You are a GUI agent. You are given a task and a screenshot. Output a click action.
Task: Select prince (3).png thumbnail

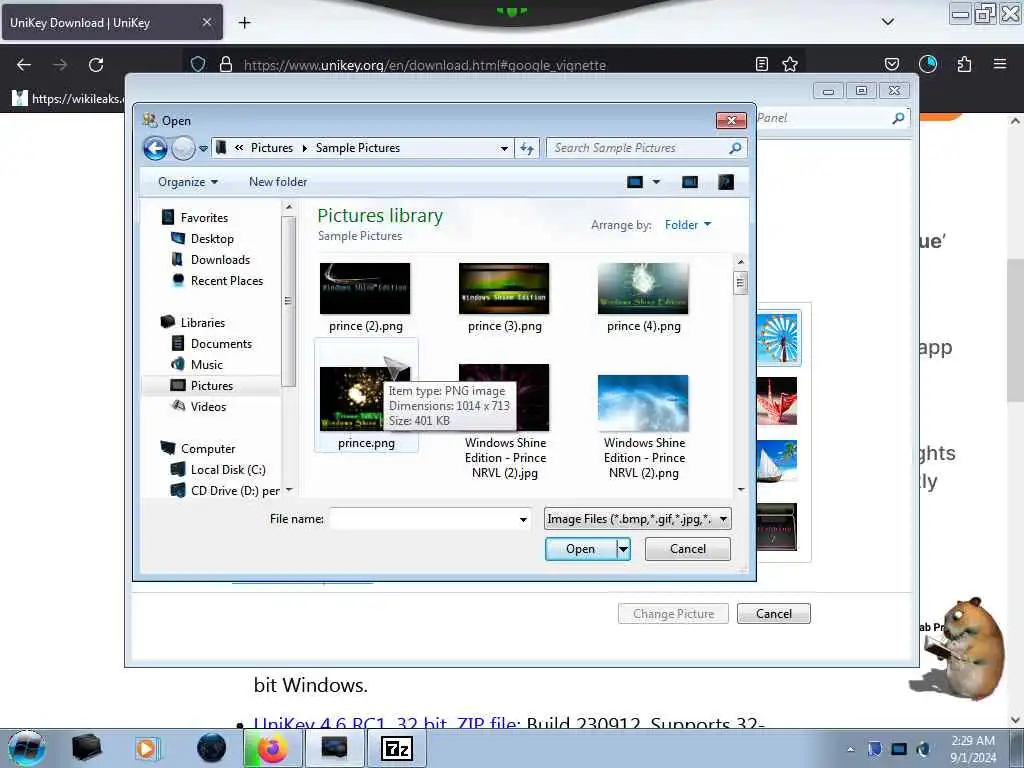click(504, 289)
